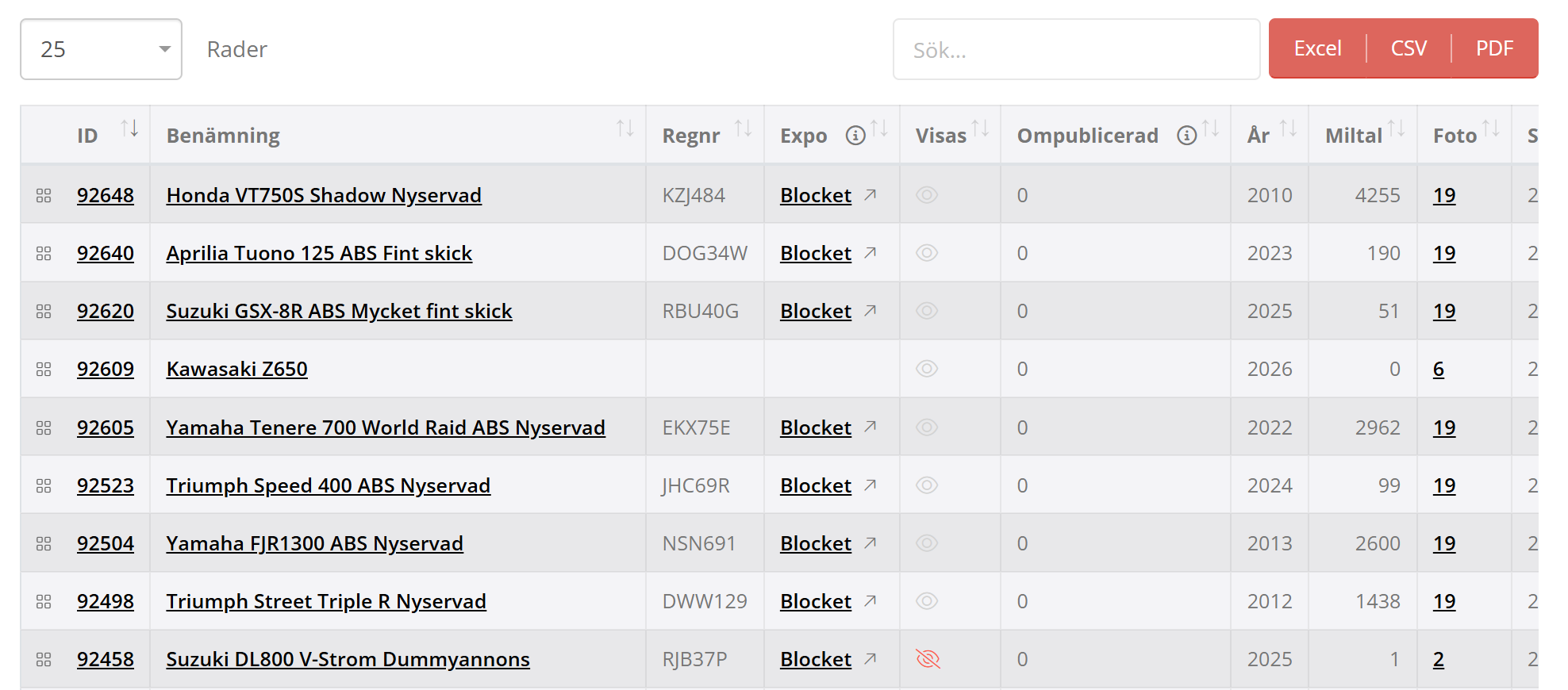Viewport: 1568px width, 690px height.
Task: Click drag handle icon for row 92648
Action: (x=44, y=195)
